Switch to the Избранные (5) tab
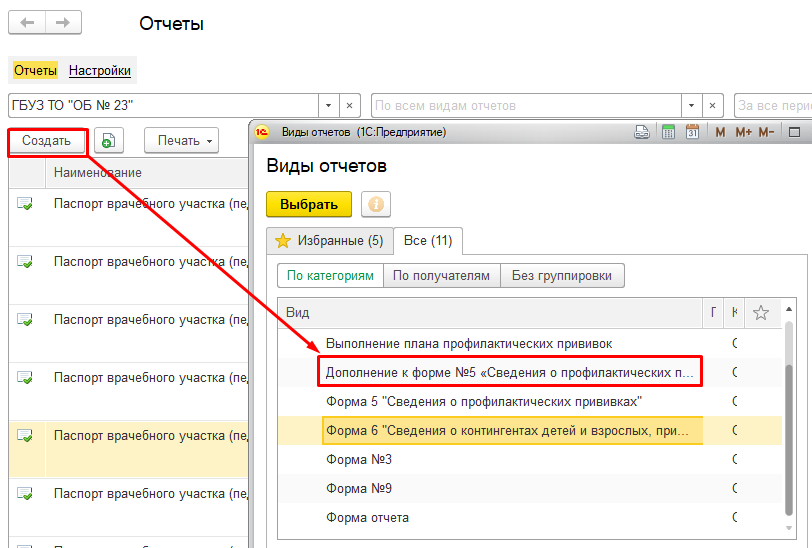This screenshot has height=548, width=812. (328, 241)
